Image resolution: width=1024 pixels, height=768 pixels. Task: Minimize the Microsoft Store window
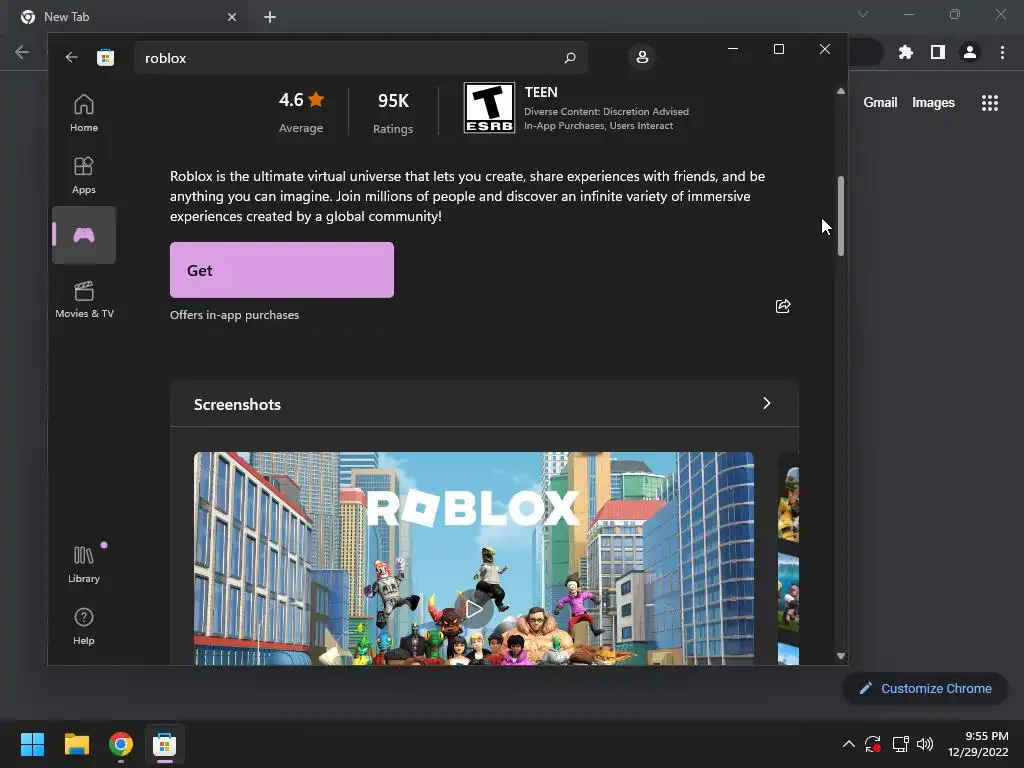tap(733, 49)
